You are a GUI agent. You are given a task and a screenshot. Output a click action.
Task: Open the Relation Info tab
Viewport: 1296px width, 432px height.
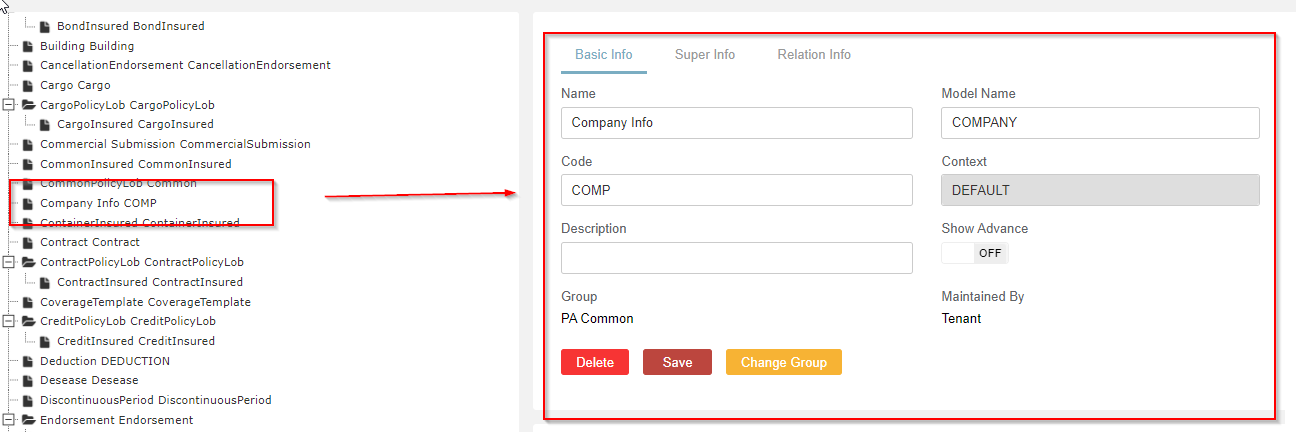coord(814,55)
